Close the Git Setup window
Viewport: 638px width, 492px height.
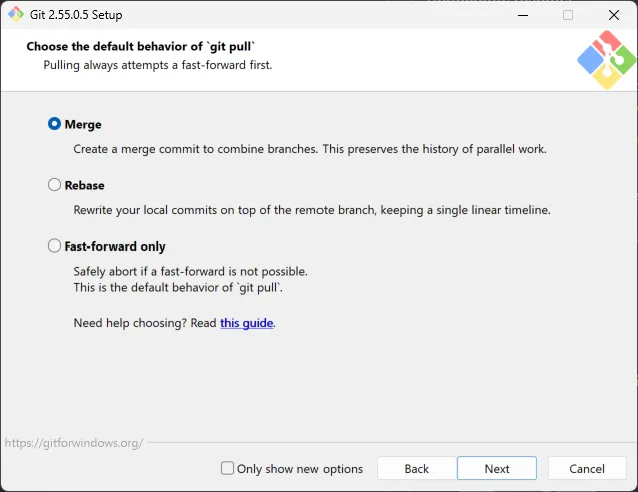click(x=614, y=15)
